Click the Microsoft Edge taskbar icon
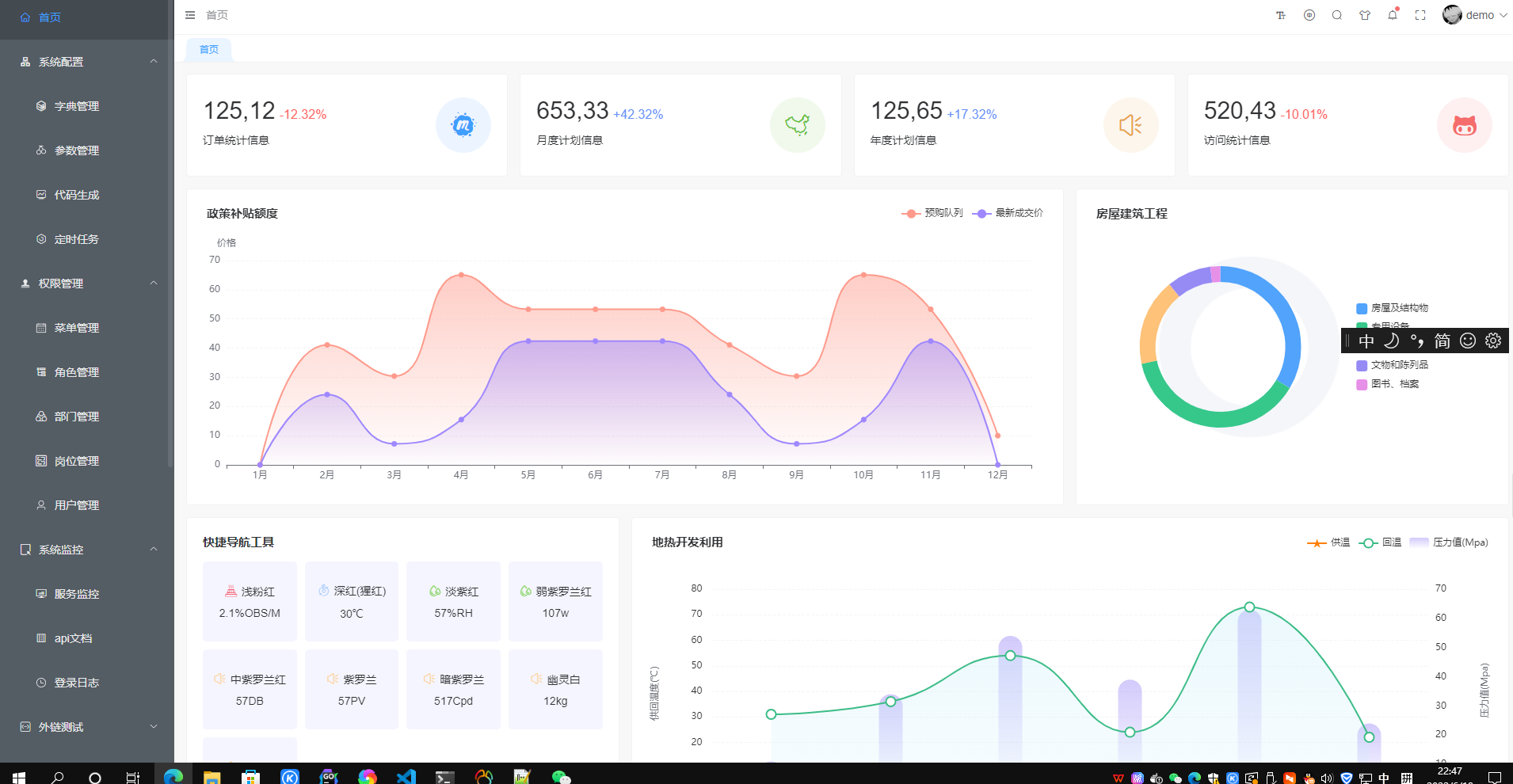Image resolution: width=1513 pixels, height=784 pixels. click(x=173, y=776)
